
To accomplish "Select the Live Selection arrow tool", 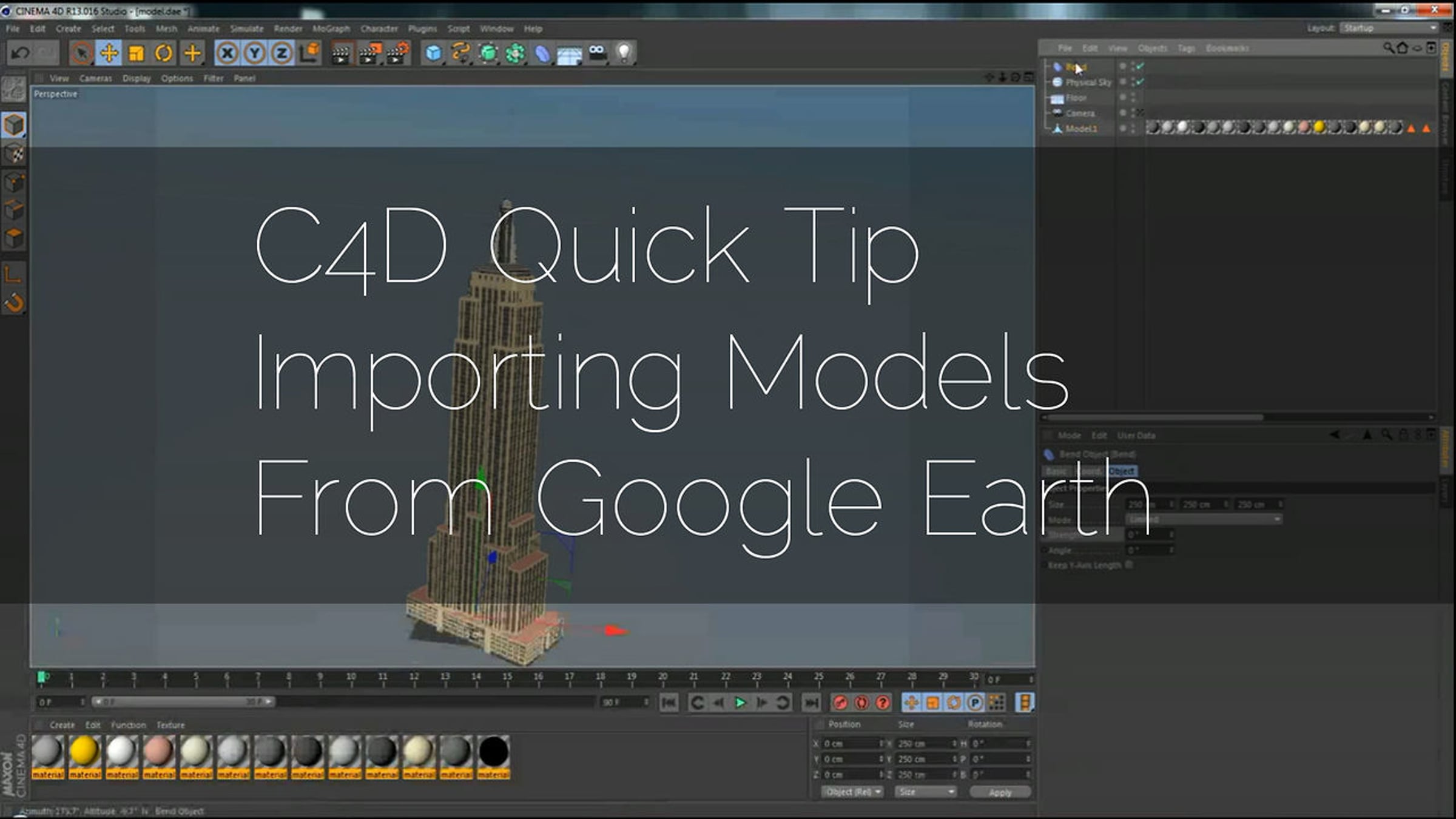I will coord(81,53).
